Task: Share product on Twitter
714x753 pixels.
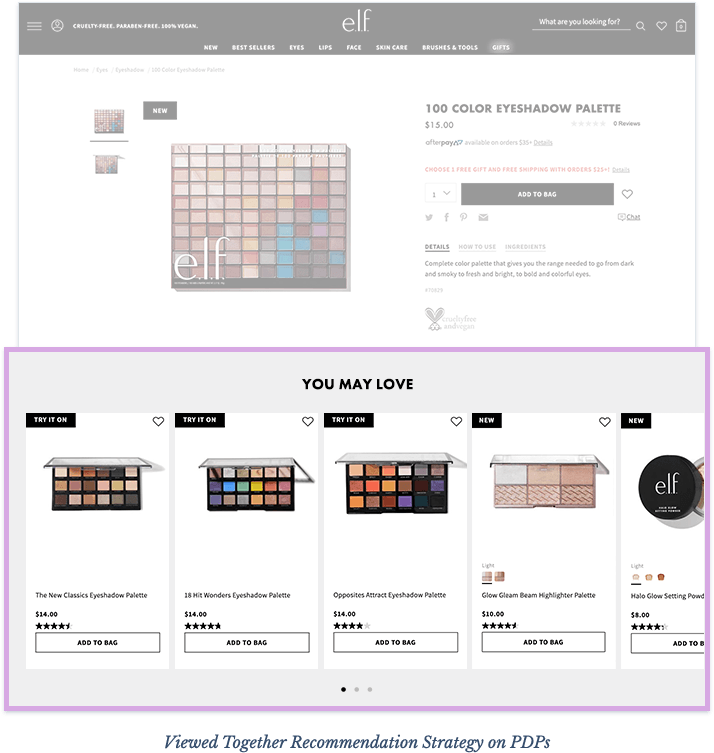Action: 429,218
